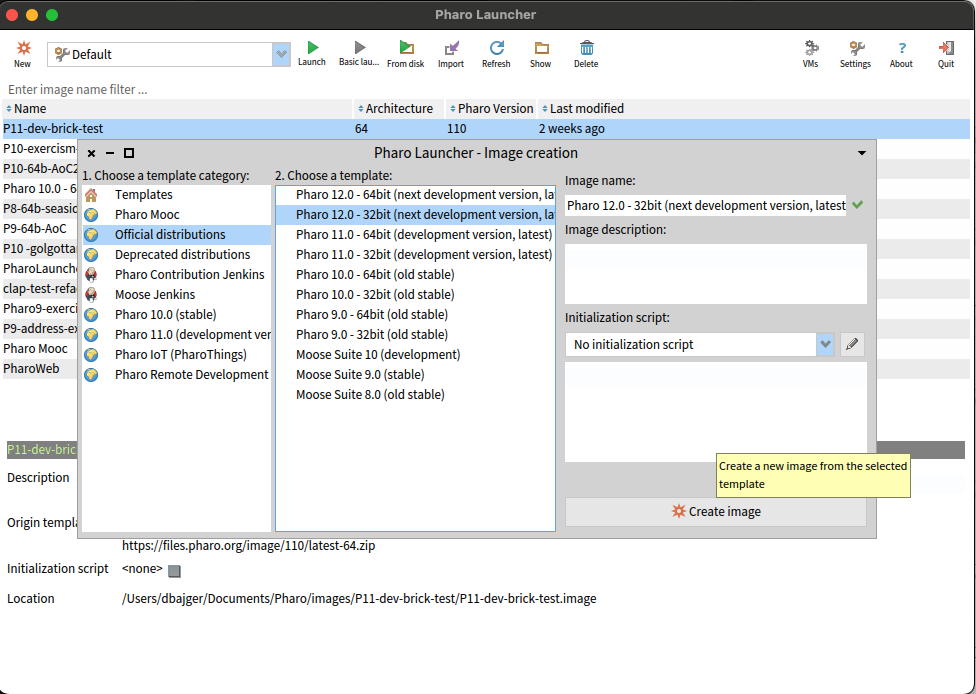Click the initialization script preview area
The image size is (976, 694).
[x=716, y=411]
